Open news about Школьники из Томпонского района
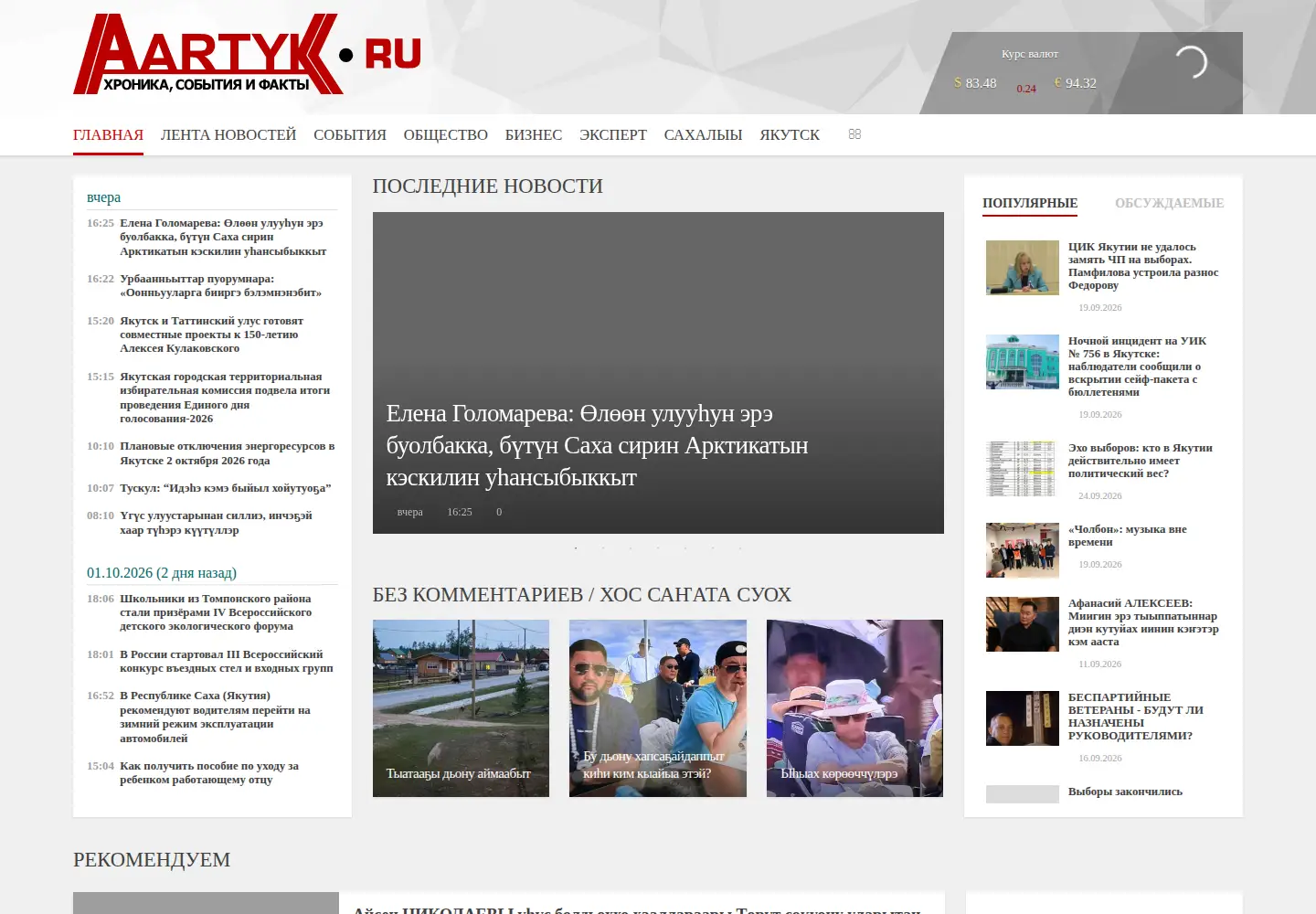Image resolution: width=1316 pixels, height=914 pixels. pos(216,612)
